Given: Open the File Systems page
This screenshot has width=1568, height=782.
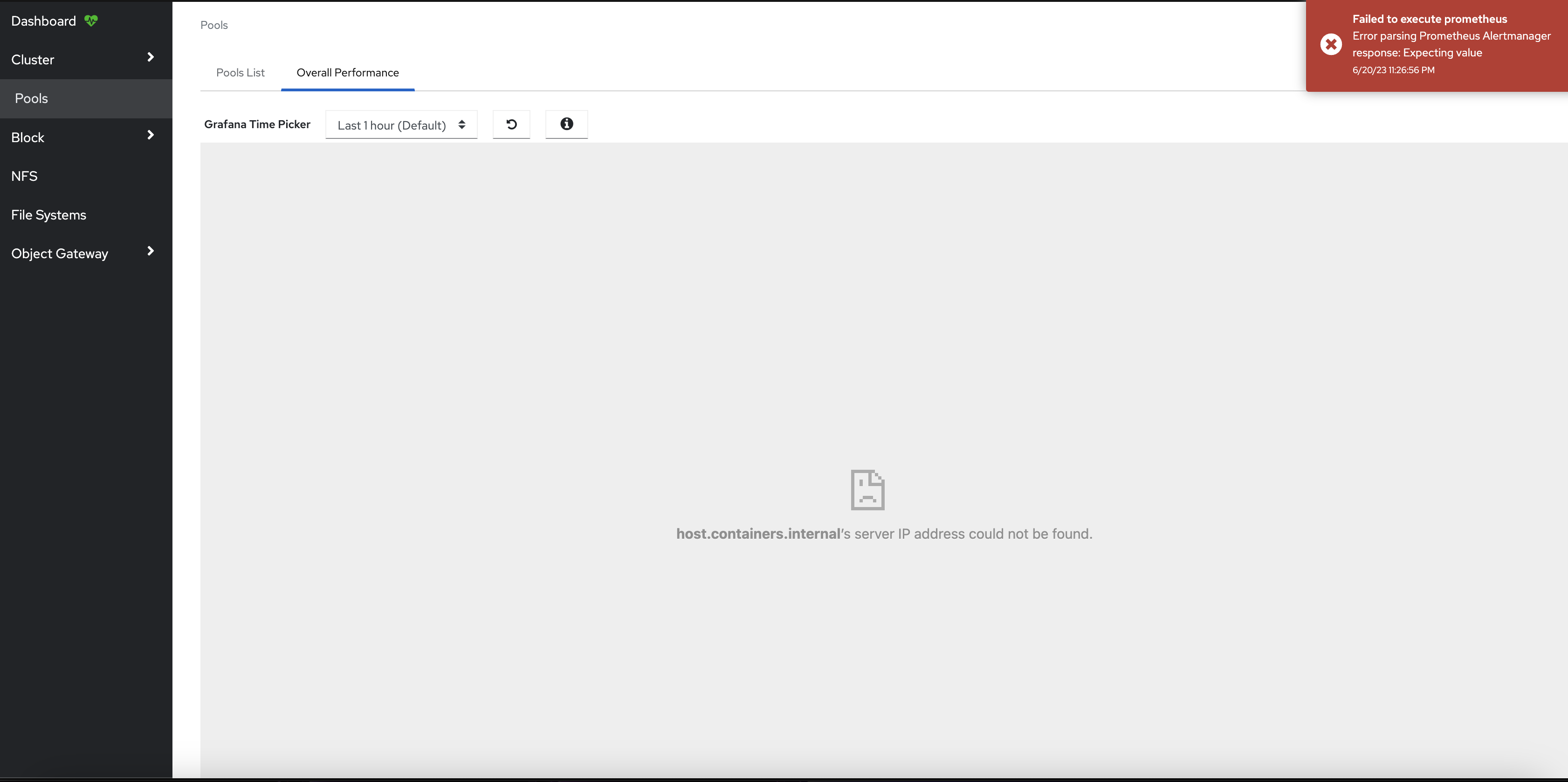Looking at the screenshot, I should [x=48, y=214].
